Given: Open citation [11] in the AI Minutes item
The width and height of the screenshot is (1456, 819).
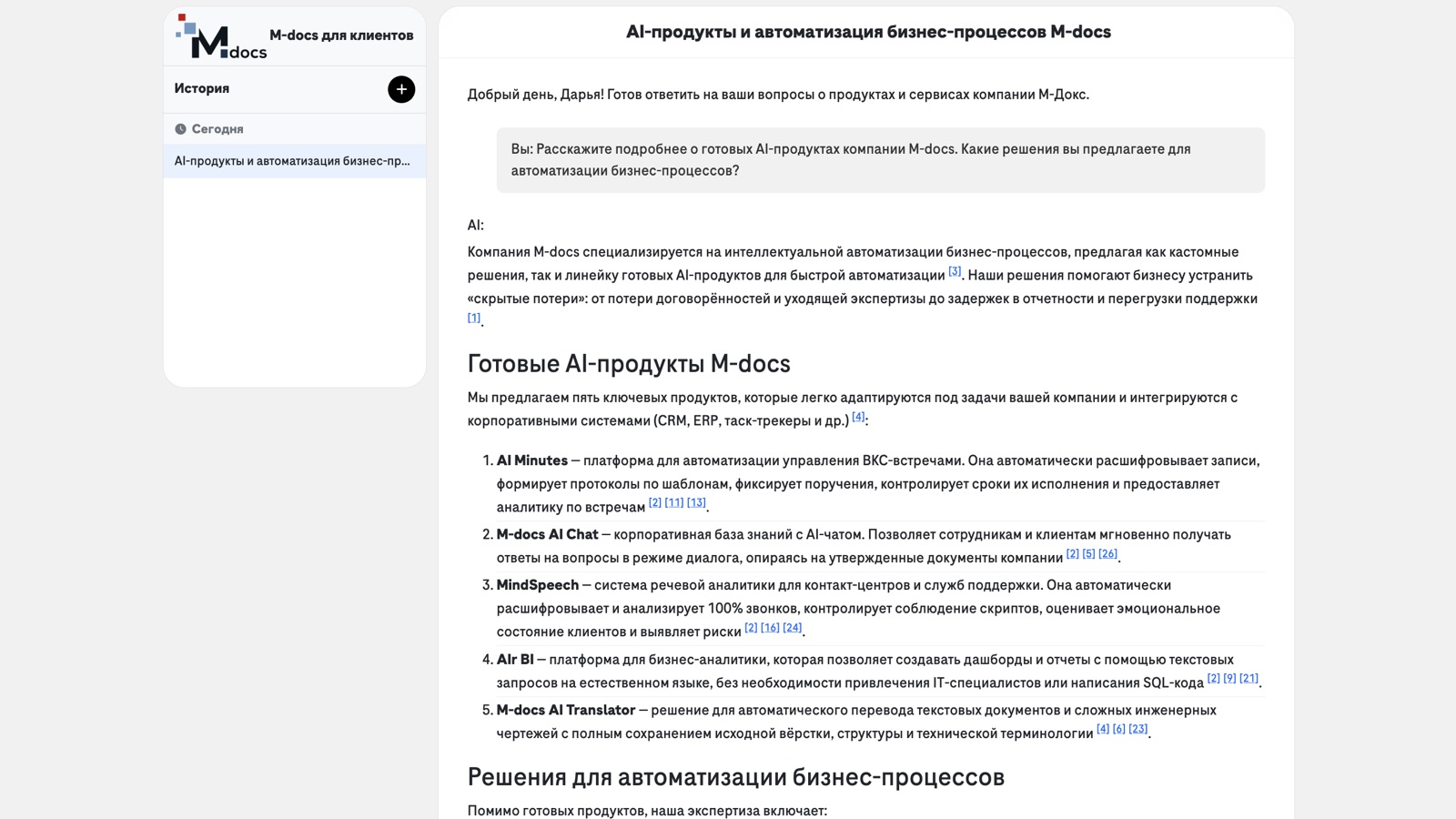Looking at the screenshot, I should point(674,502).
